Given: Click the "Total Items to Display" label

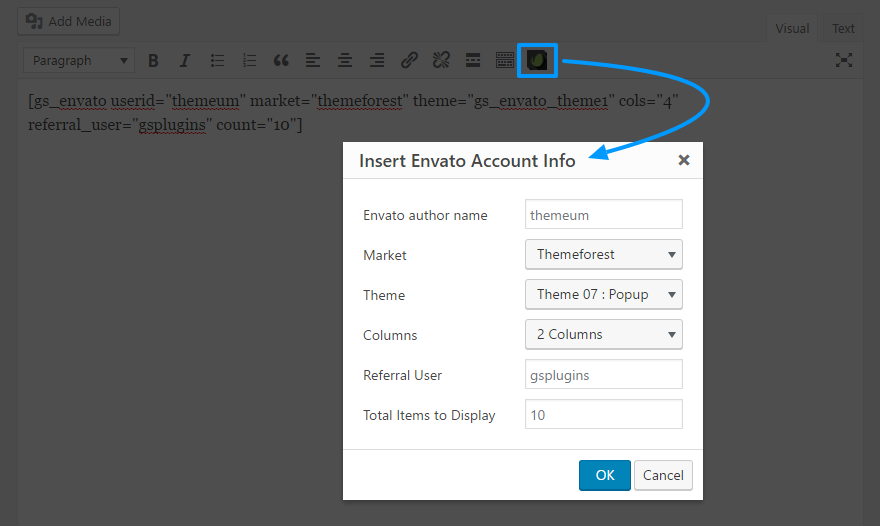Looking at the screenshot, I should pos(429,415).
